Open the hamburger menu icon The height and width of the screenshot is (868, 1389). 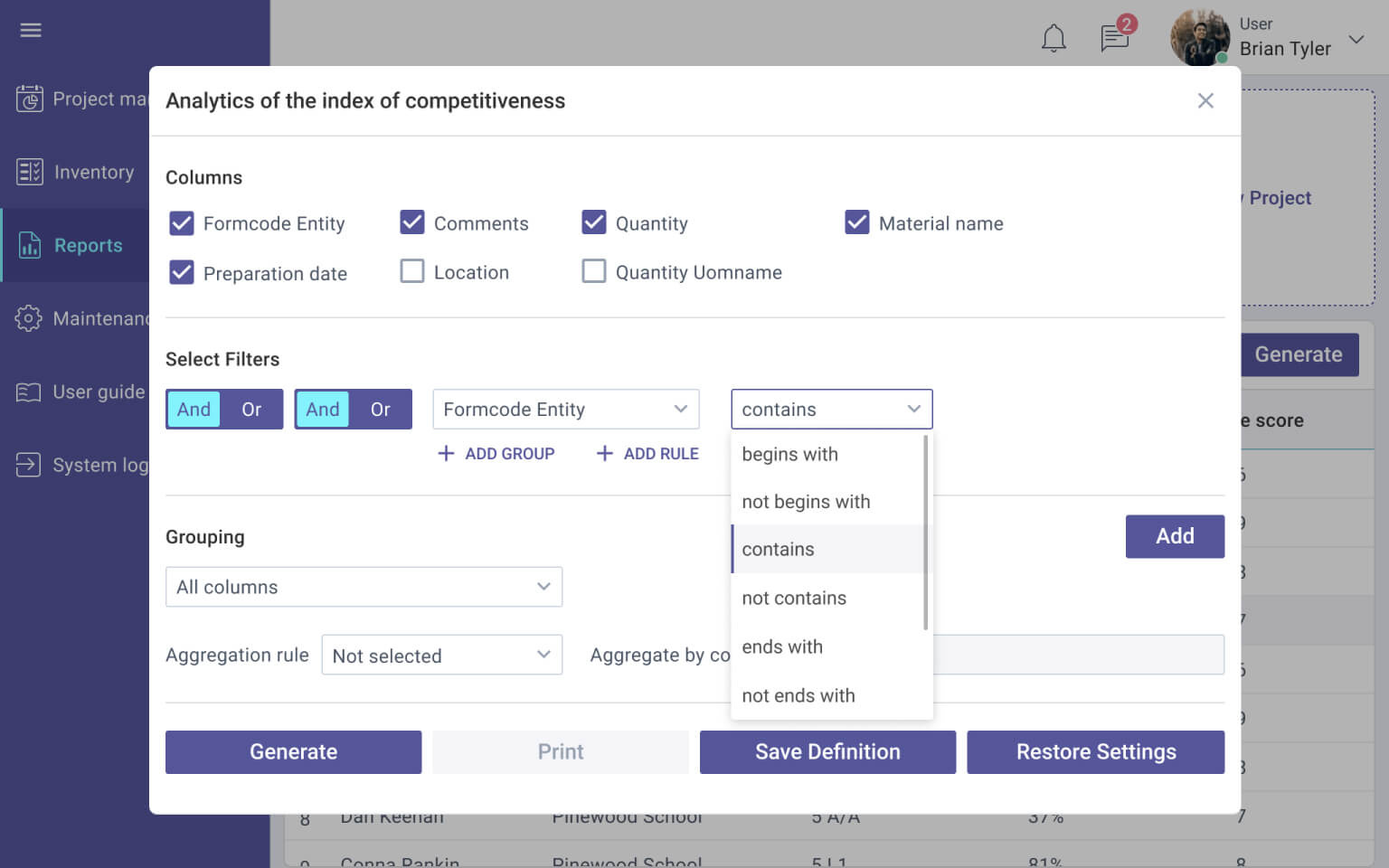click(x=31, y=30)
